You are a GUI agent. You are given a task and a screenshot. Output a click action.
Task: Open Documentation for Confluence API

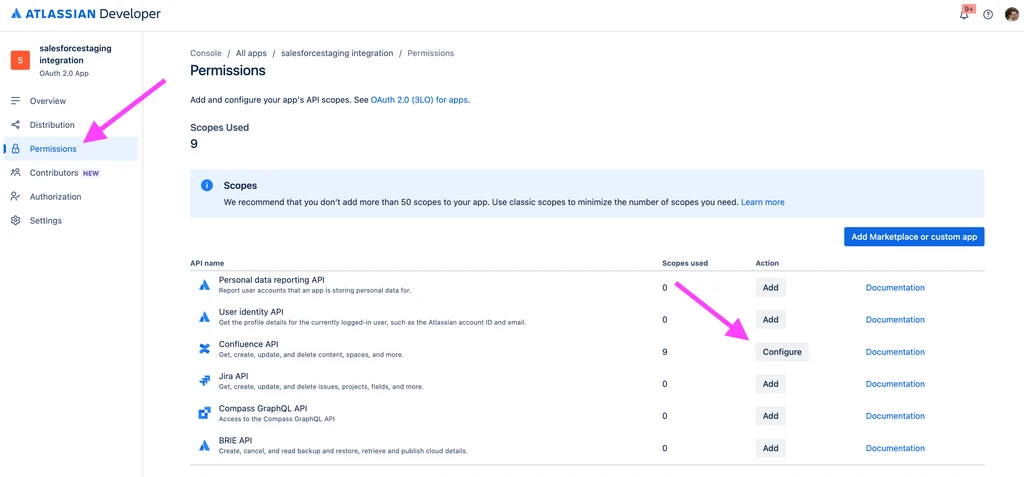[895, 352]
